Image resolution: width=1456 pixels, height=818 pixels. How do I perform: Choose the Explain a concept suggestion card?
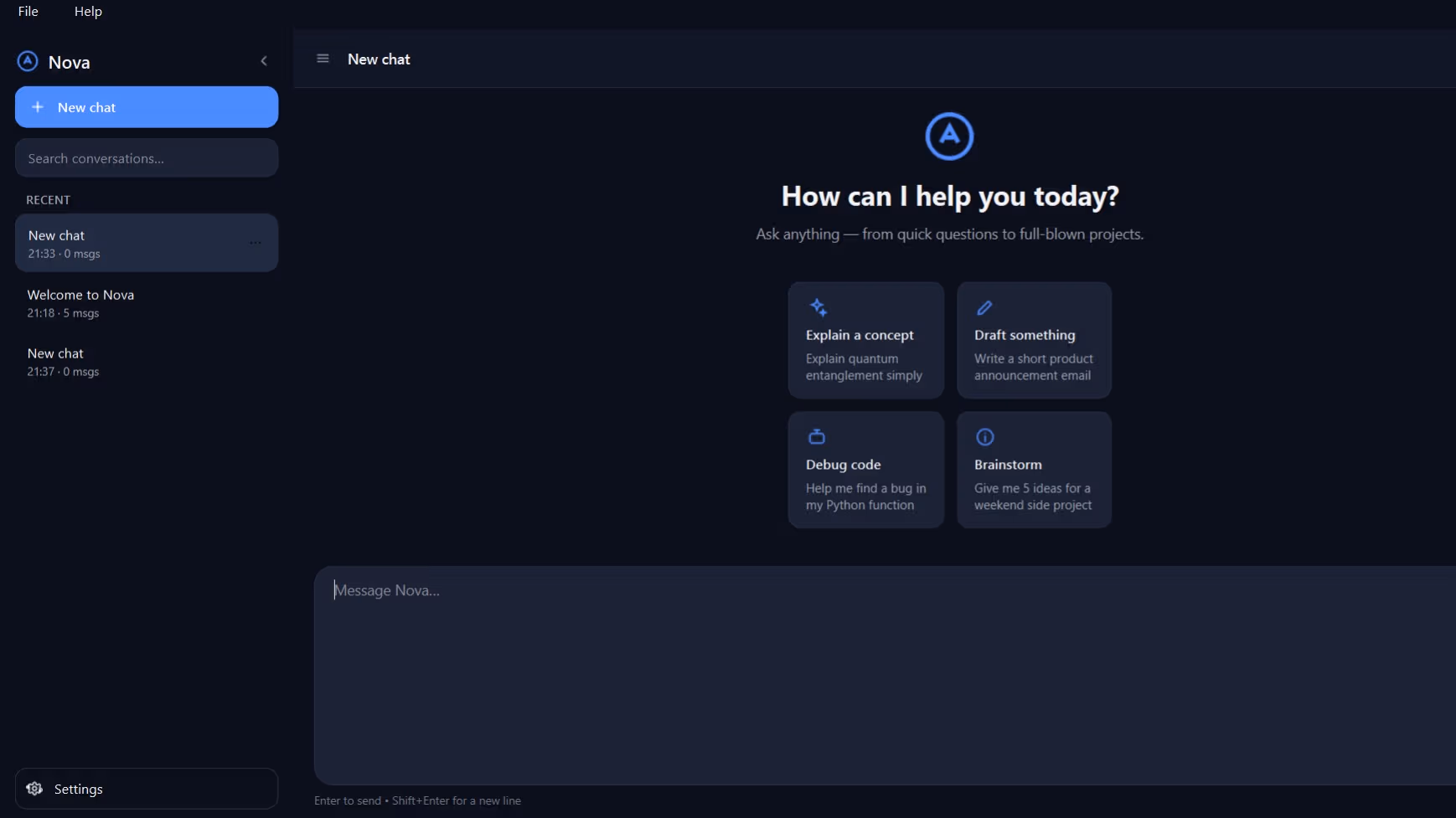click(x=866, y=340)
